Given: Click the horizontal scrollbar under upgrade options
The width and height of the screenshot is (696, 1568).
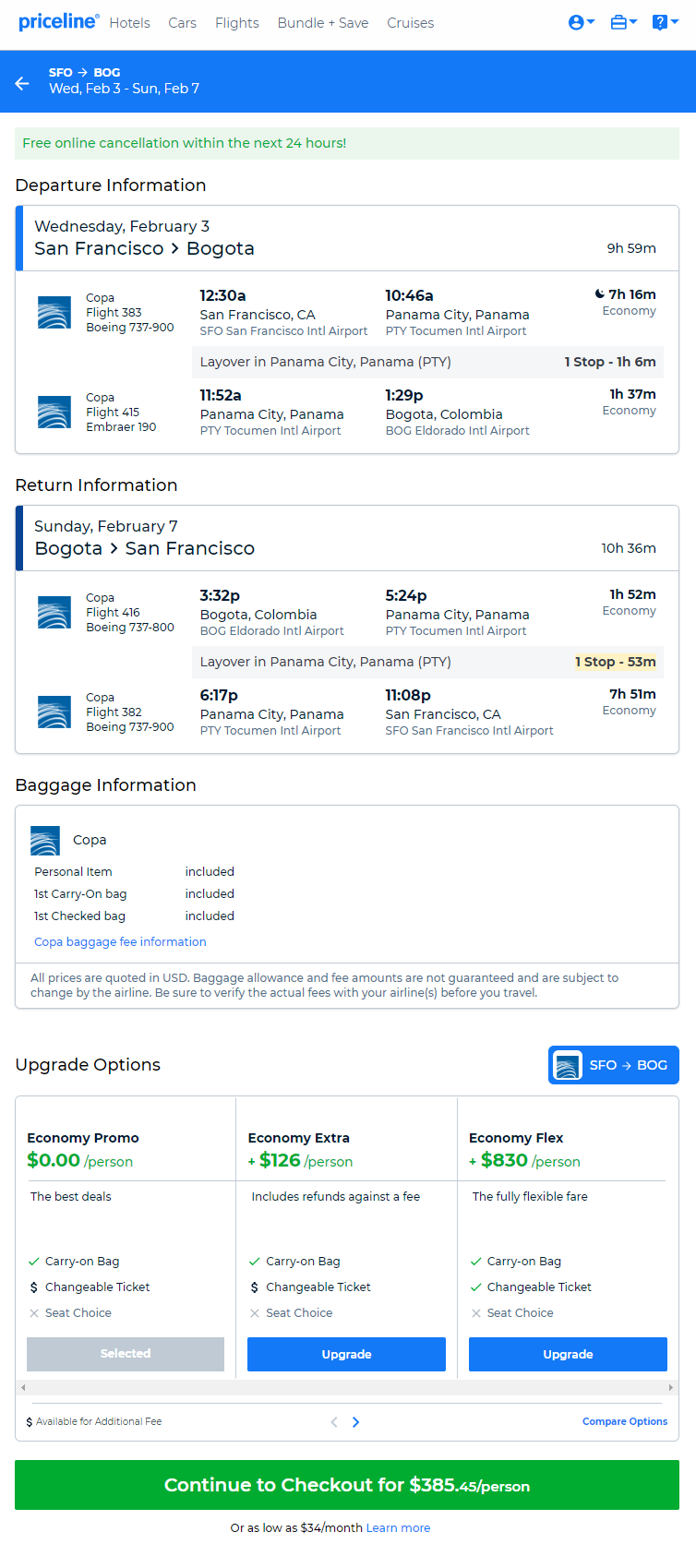Looking at the screenshot, I should pos(347,1387).
